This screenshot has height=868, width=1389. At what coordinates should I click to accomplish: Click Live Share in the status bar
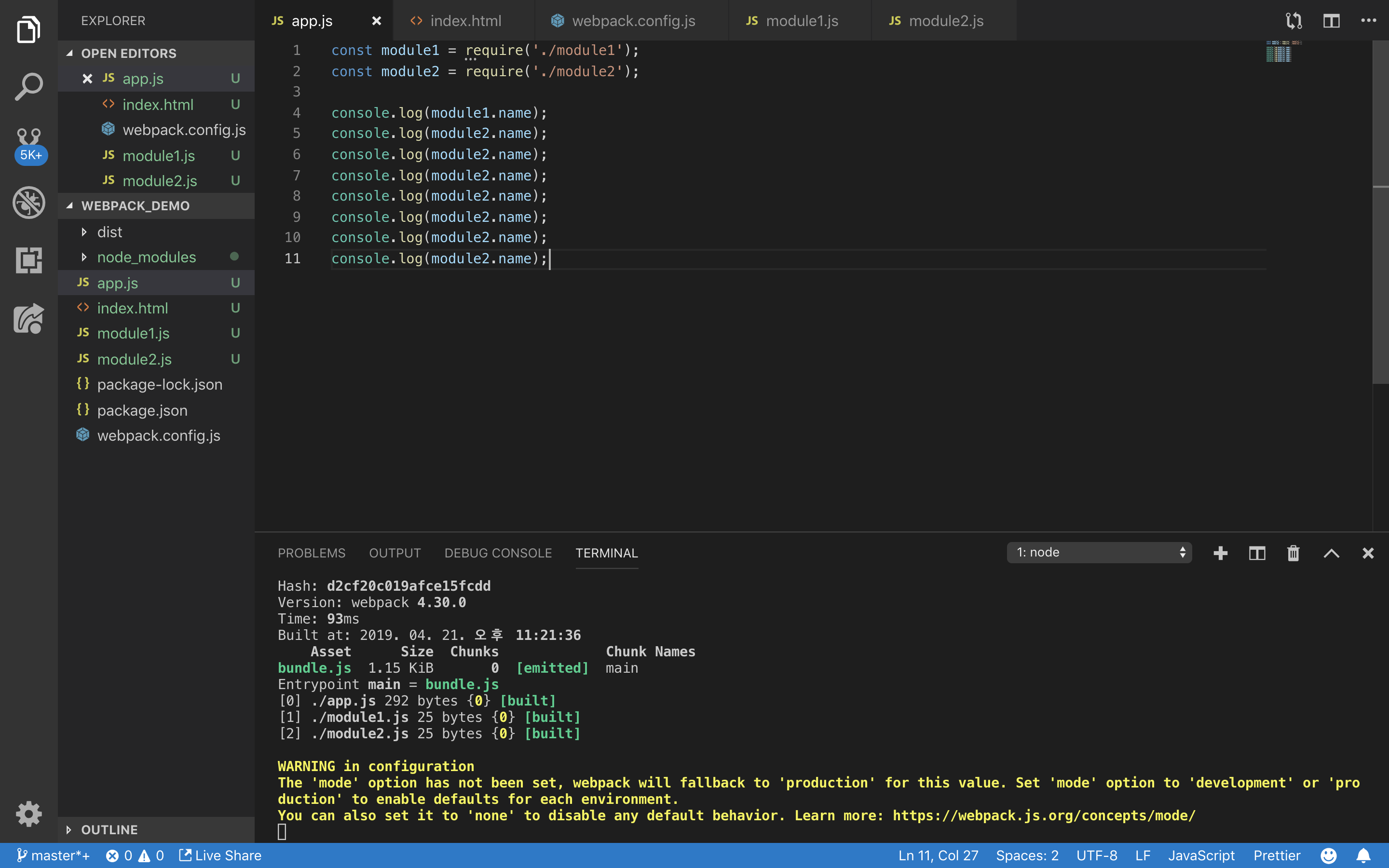coord(220,855)
